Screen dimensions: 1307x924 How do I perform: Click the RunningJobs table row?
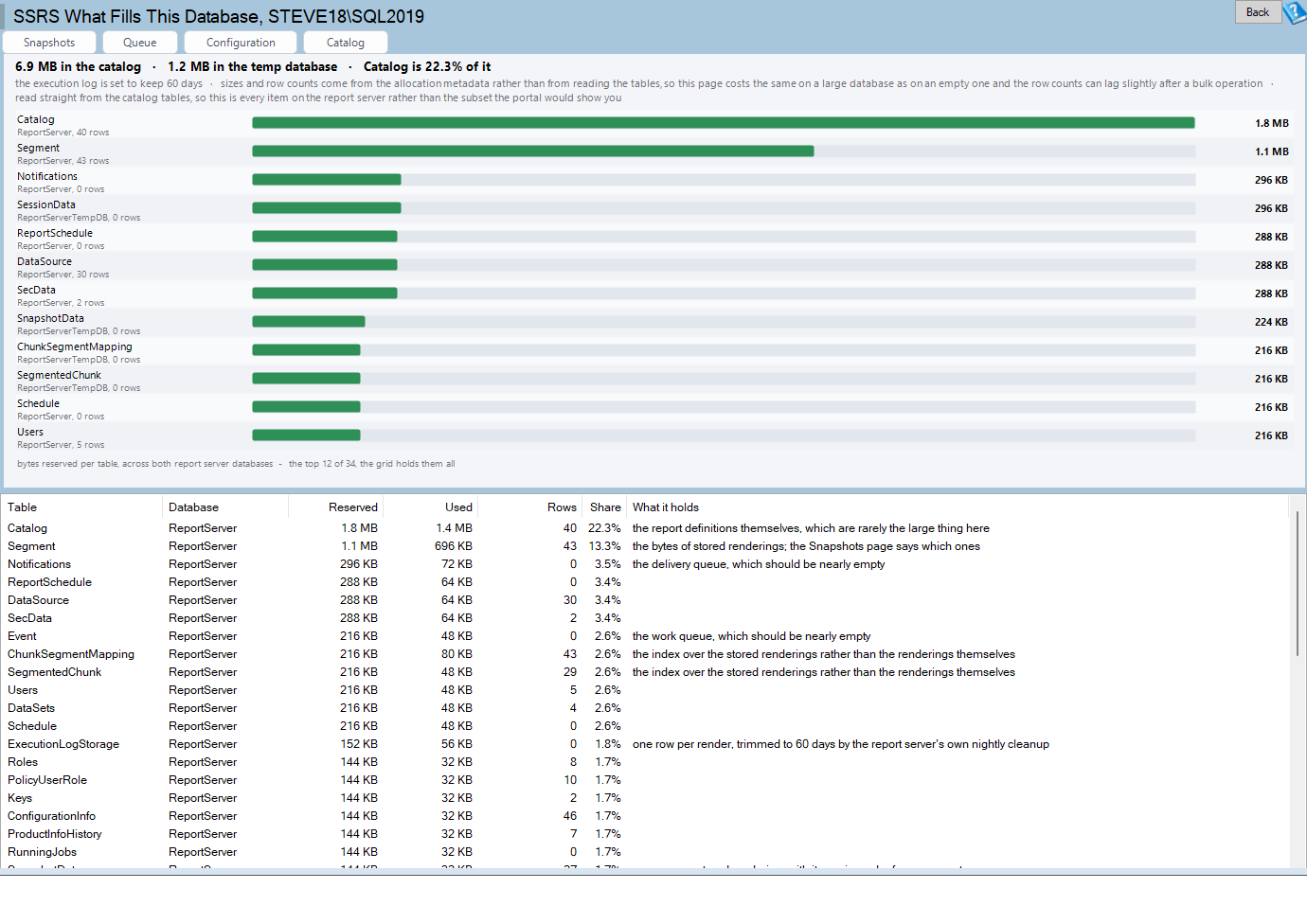coord(646,852)
